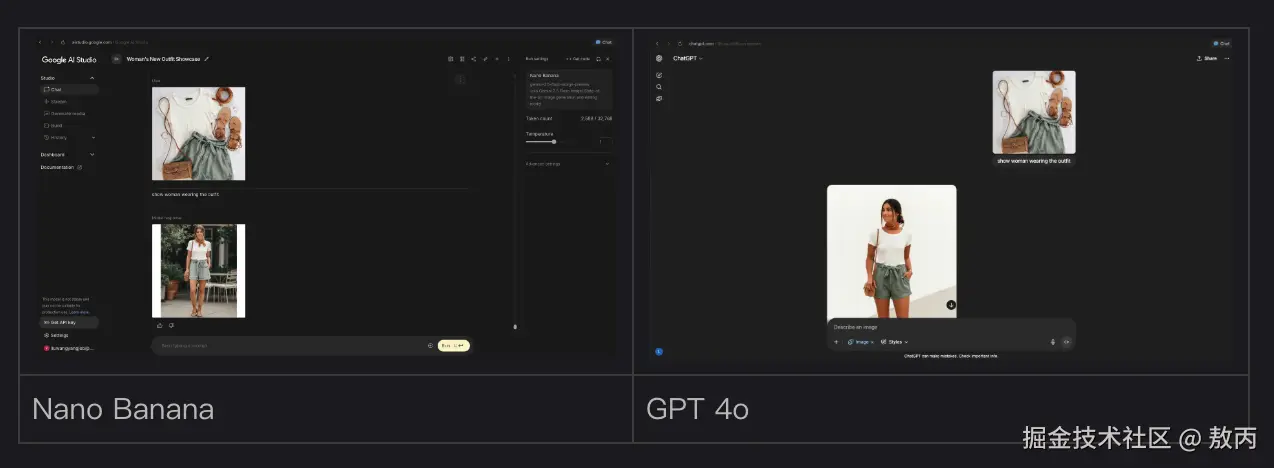Viewport: 1274px width, 468px height.
Task: Open Stream in the AI Studio sidebar
Action: pos(58,101)
